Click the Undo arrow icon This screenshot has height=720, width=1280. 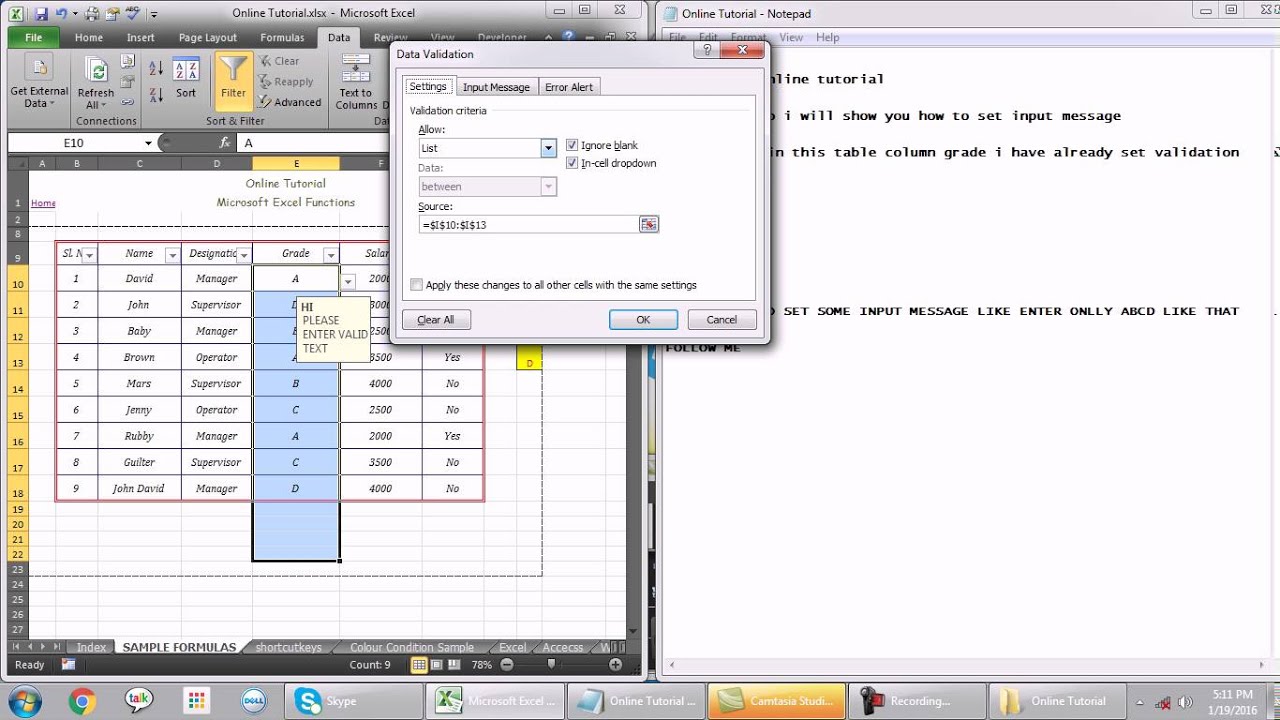(61, 14)
